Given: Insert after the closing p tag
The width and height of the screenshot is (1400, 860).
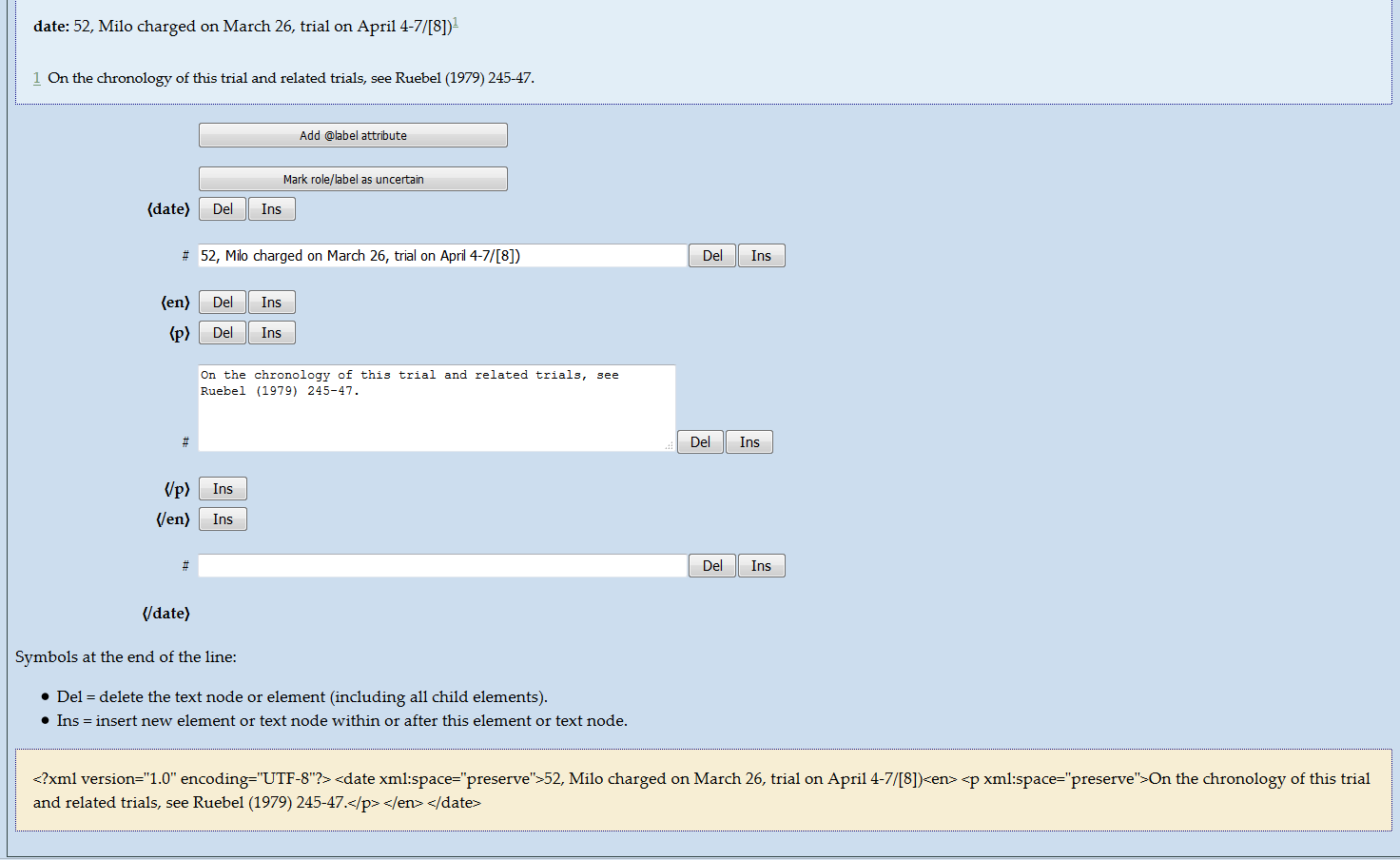Looking at the screenshot, I should pos(223,489).
